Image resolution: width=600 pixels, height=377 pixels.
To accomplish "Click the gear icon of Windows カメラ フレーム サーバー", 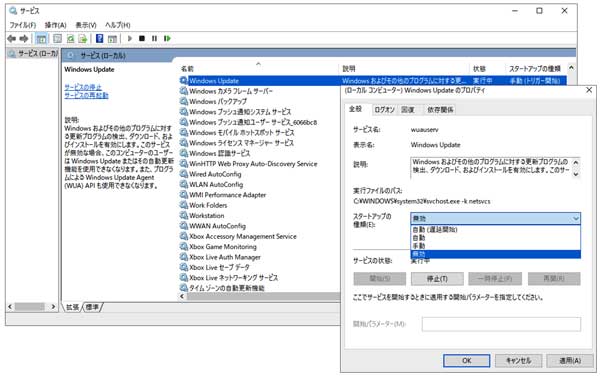I will [x=184, y=91].
